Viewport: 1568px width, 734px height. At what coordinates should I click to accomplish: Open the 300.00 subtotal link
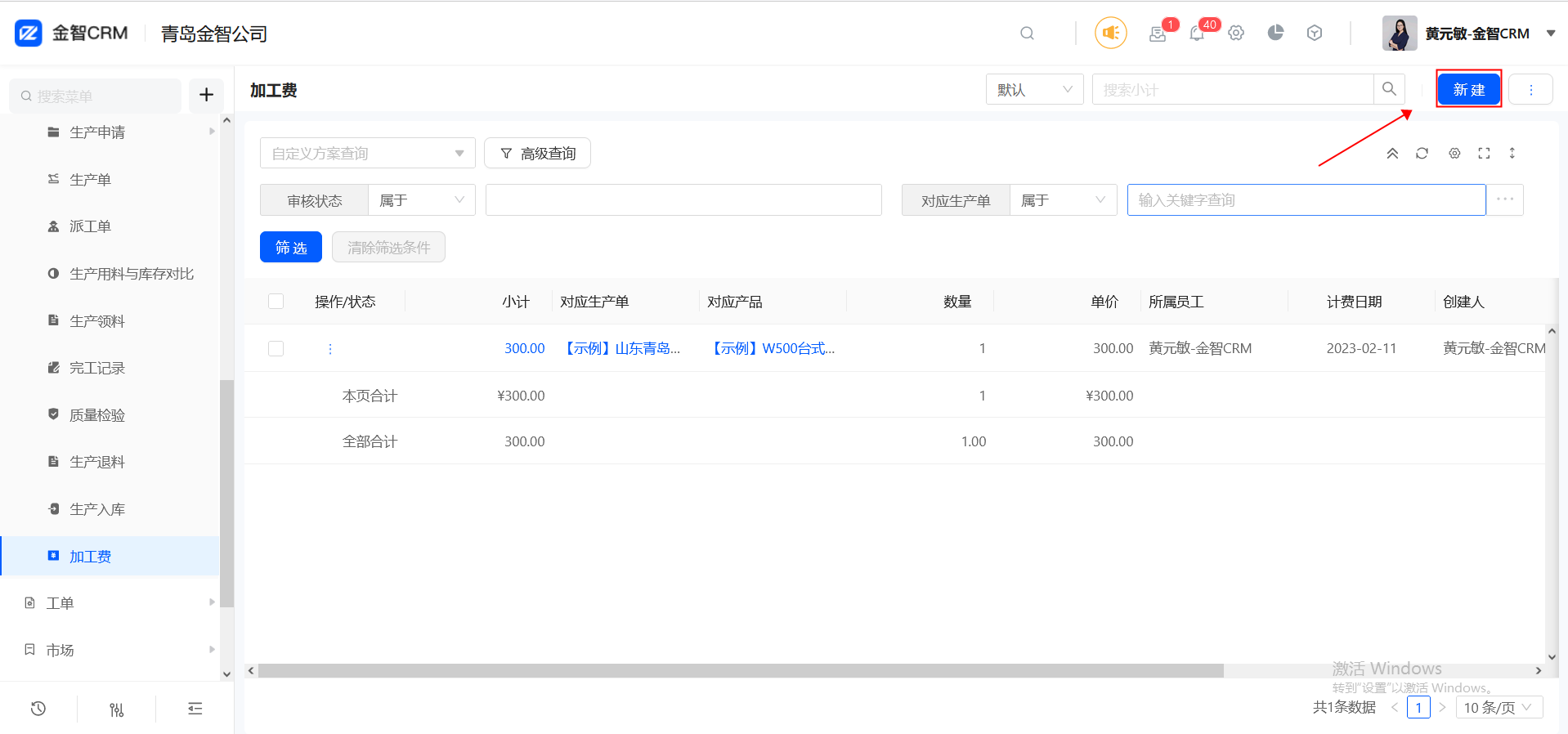[x=524, y=348]
